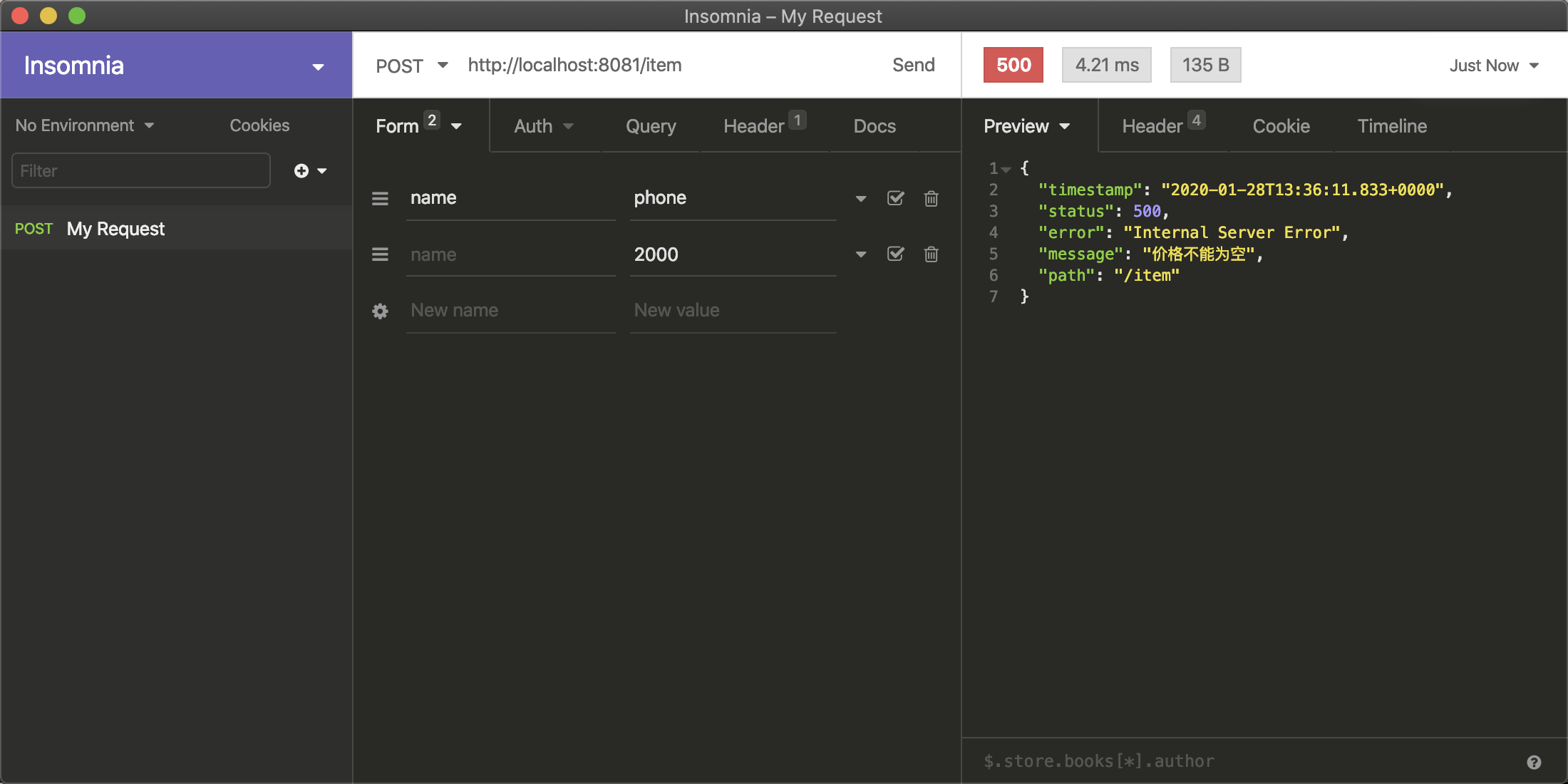Open the Insomnia workspace dropdown menu

point(318,66)
